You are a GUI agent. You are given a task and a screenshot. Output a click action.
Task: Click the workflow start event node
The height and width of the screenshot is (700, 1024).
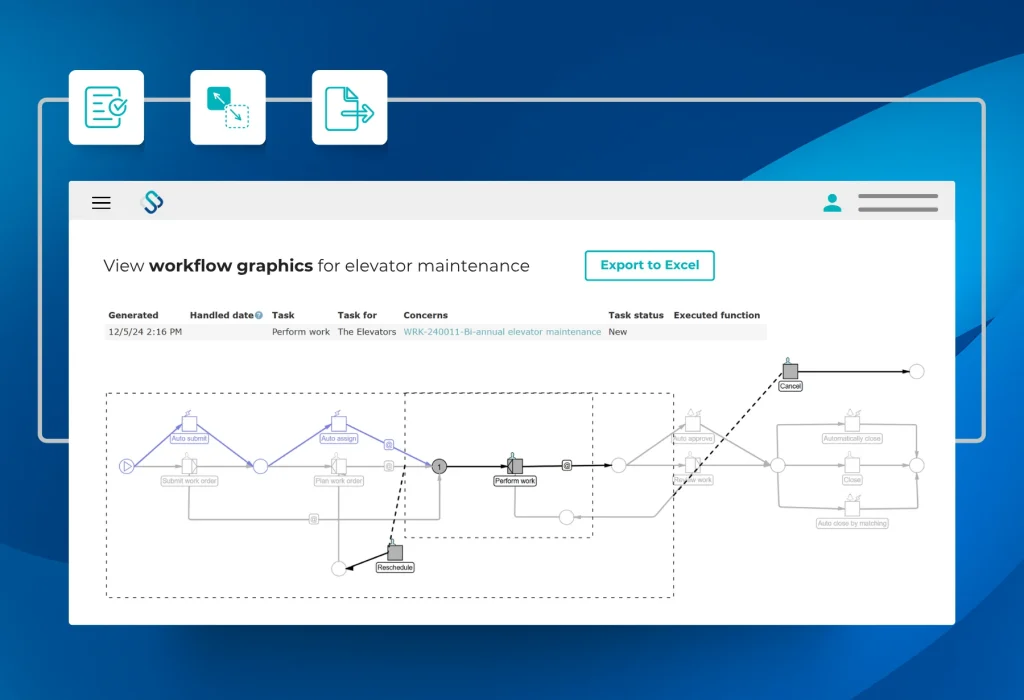pos(126,465)
